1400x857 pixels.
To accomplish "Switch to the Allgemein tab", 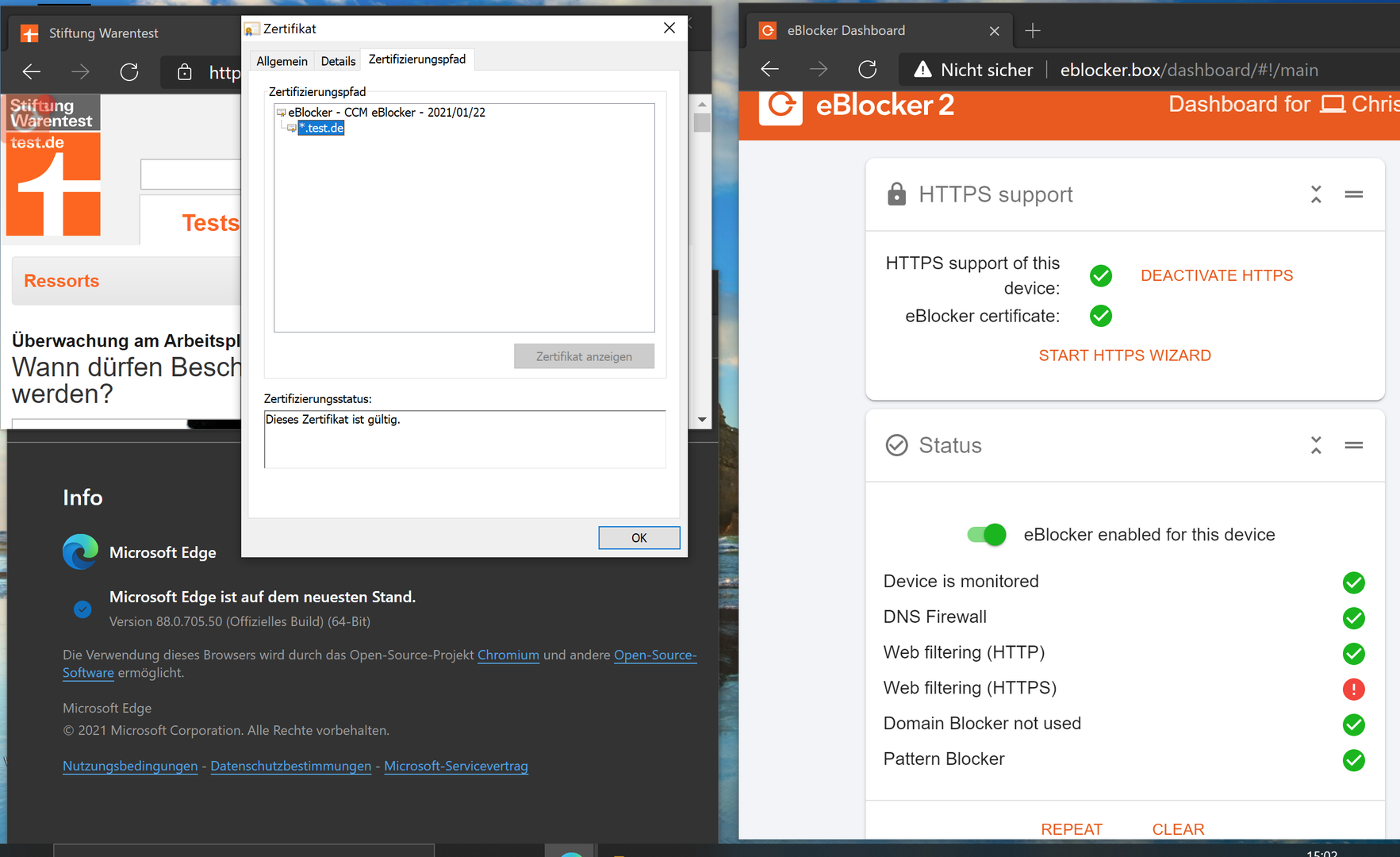I will [282, 61].
